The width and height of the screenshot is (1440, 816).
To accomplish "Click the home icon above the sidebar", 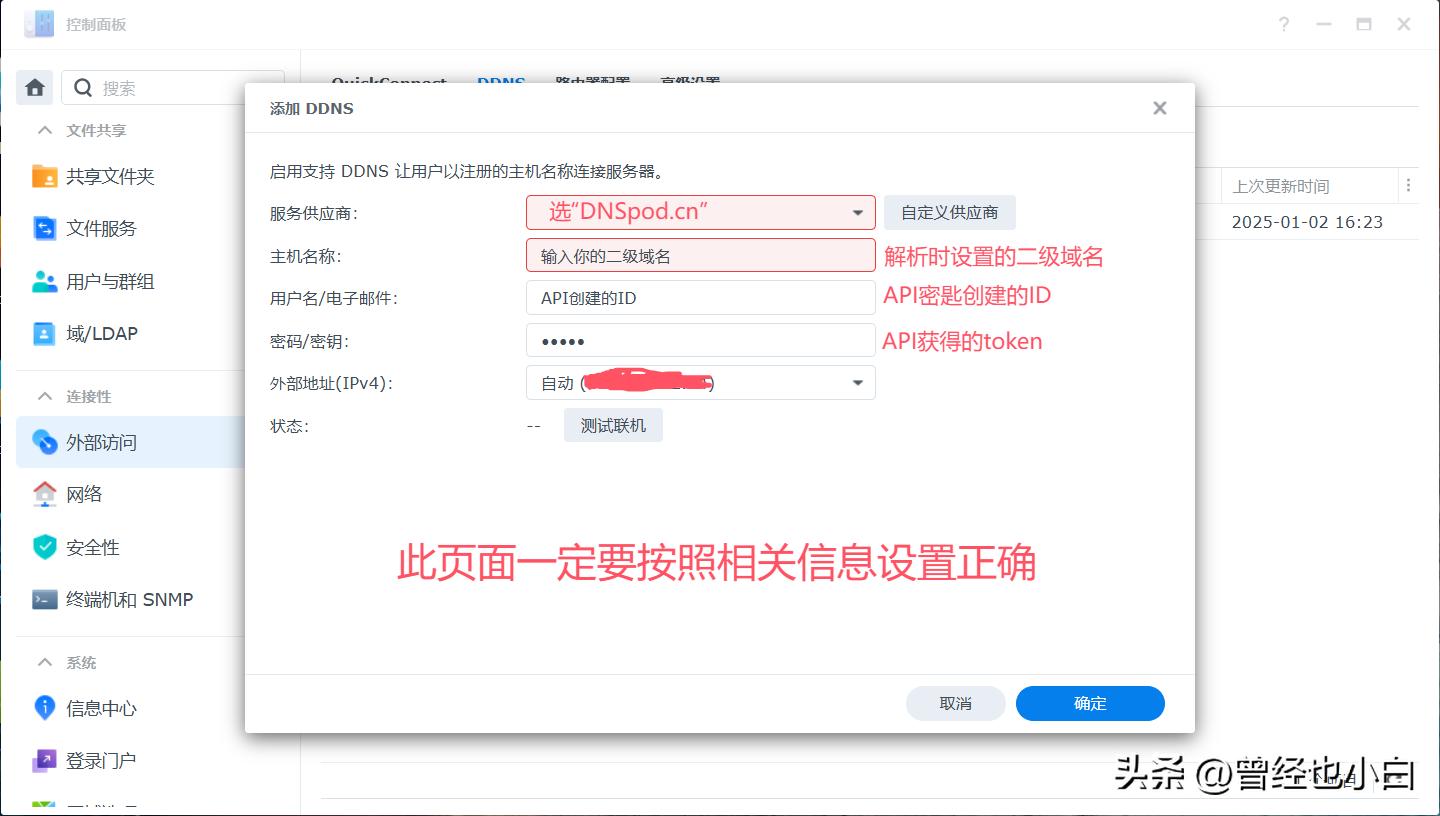I will click(34, 87).
